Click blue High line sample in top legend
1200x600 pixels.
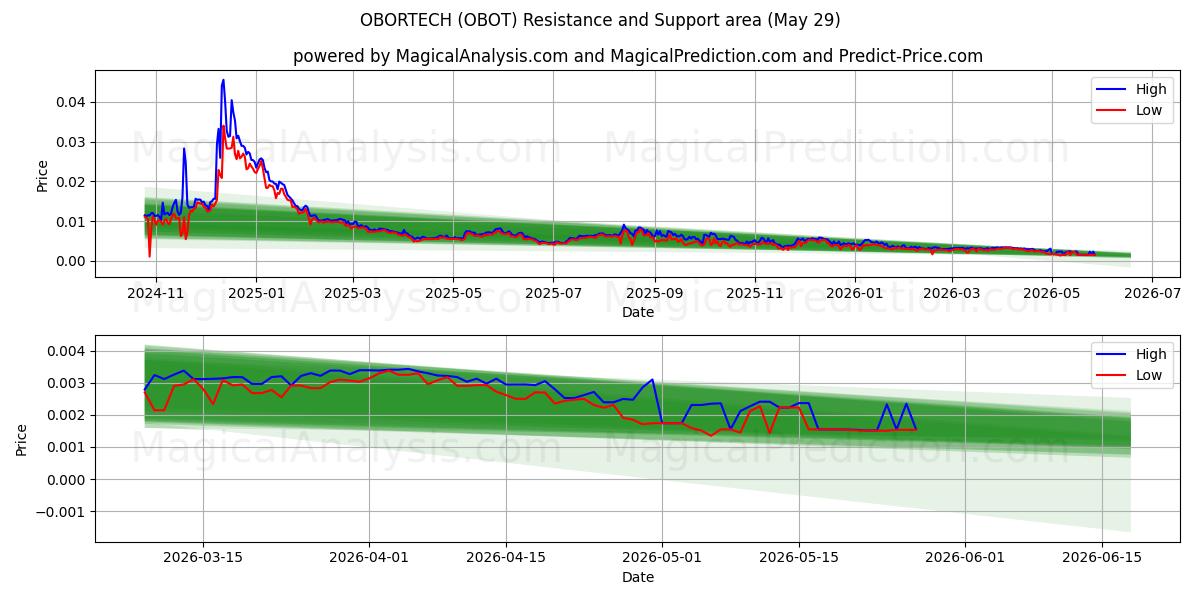click(x=1112, y=90)
